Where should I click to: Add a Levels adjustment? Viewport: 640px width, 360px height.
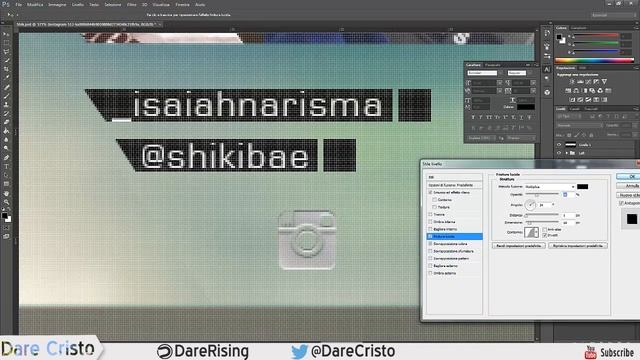click(580, 82)
